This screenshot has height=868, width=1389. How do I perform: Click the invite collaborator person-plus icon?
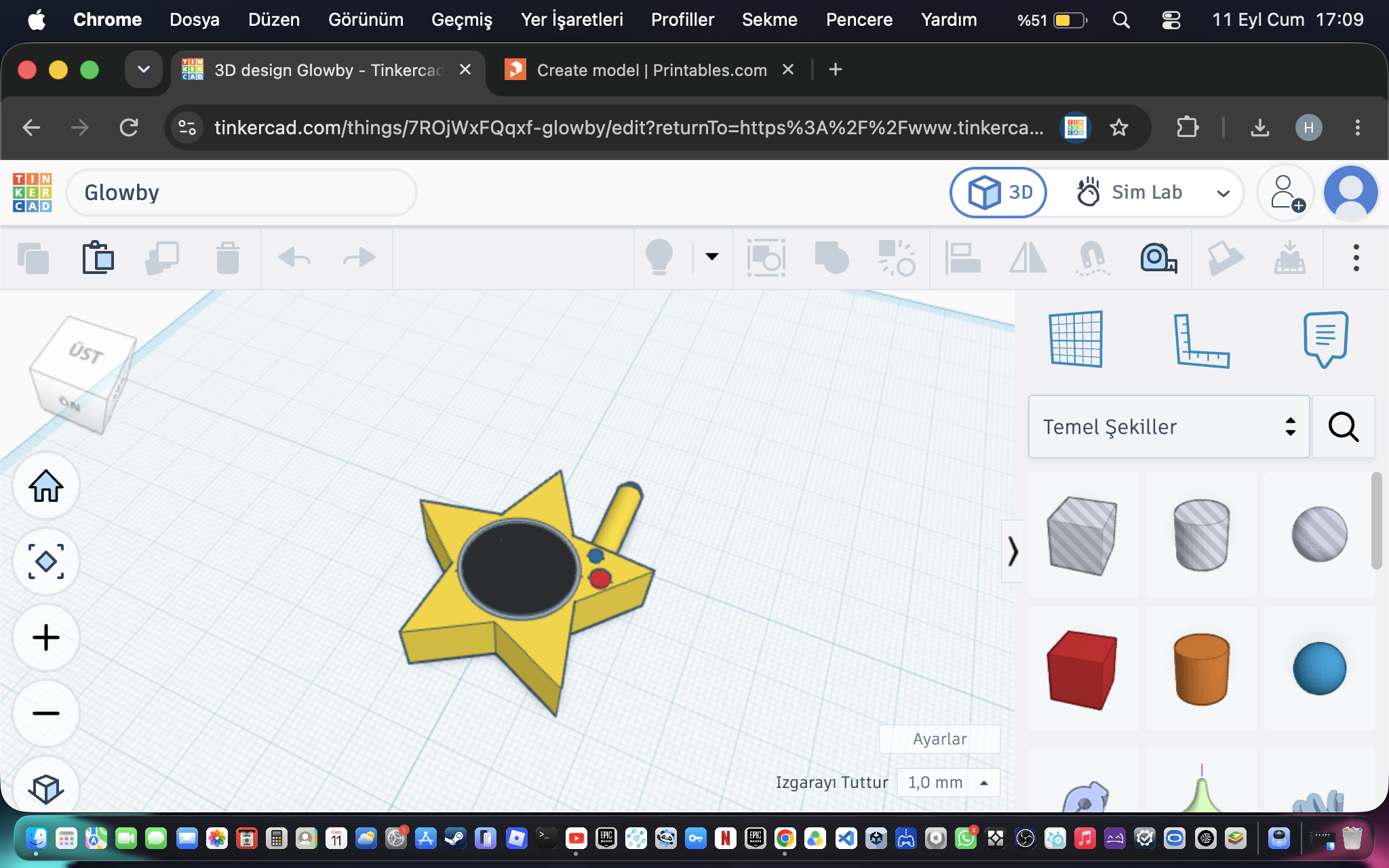(x=1286, y=193)
